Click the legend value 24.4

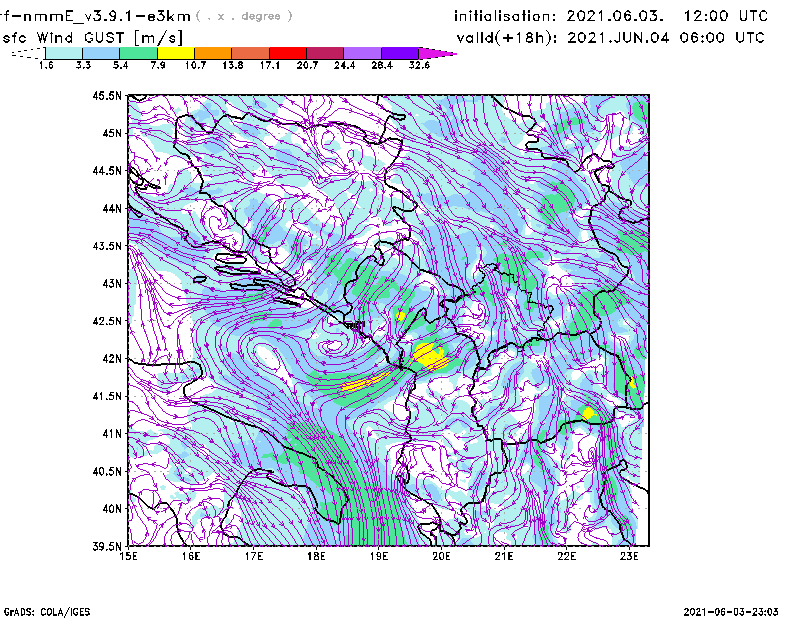pos(344,65)
